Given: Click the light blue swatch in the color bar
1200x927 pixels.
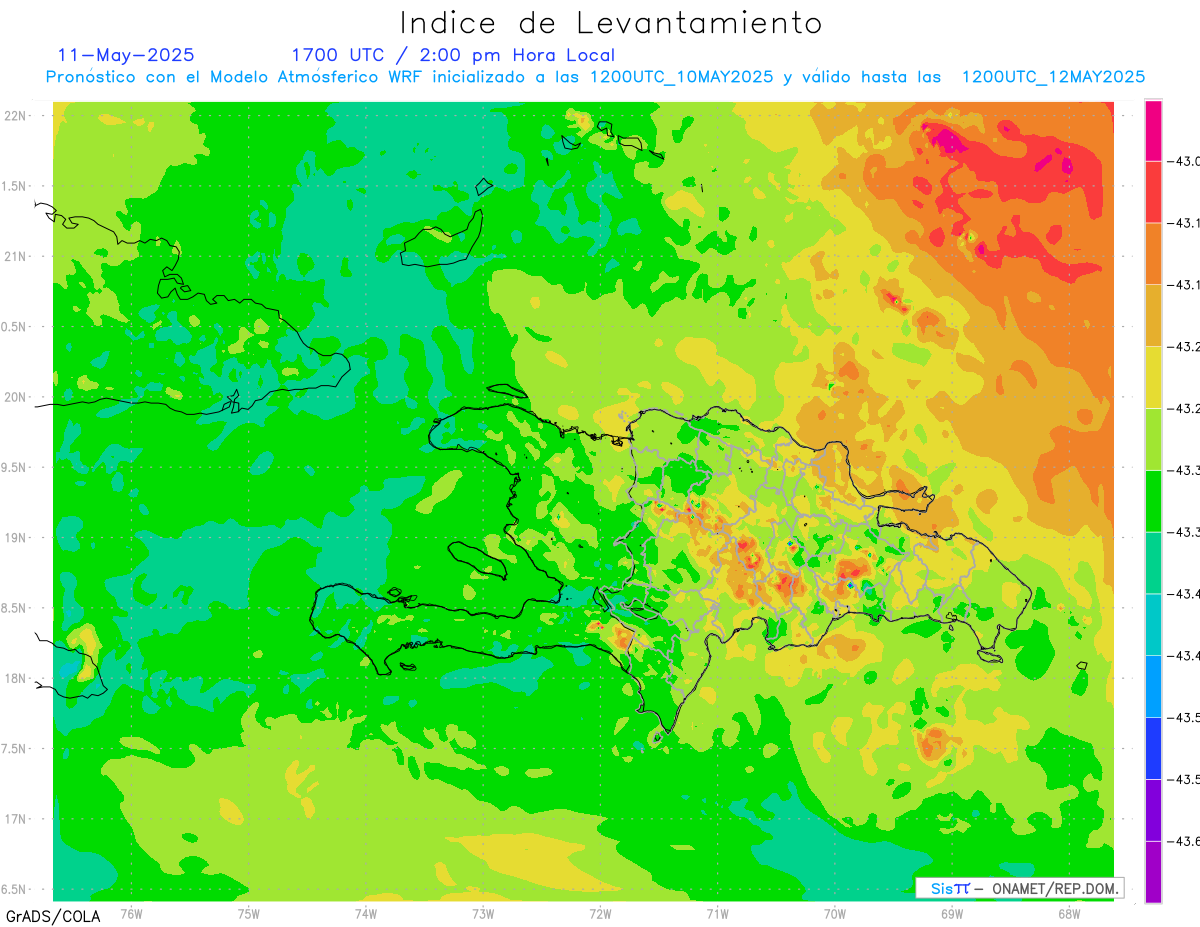Looking at the screenshot, I should [x=1153, y=686].
